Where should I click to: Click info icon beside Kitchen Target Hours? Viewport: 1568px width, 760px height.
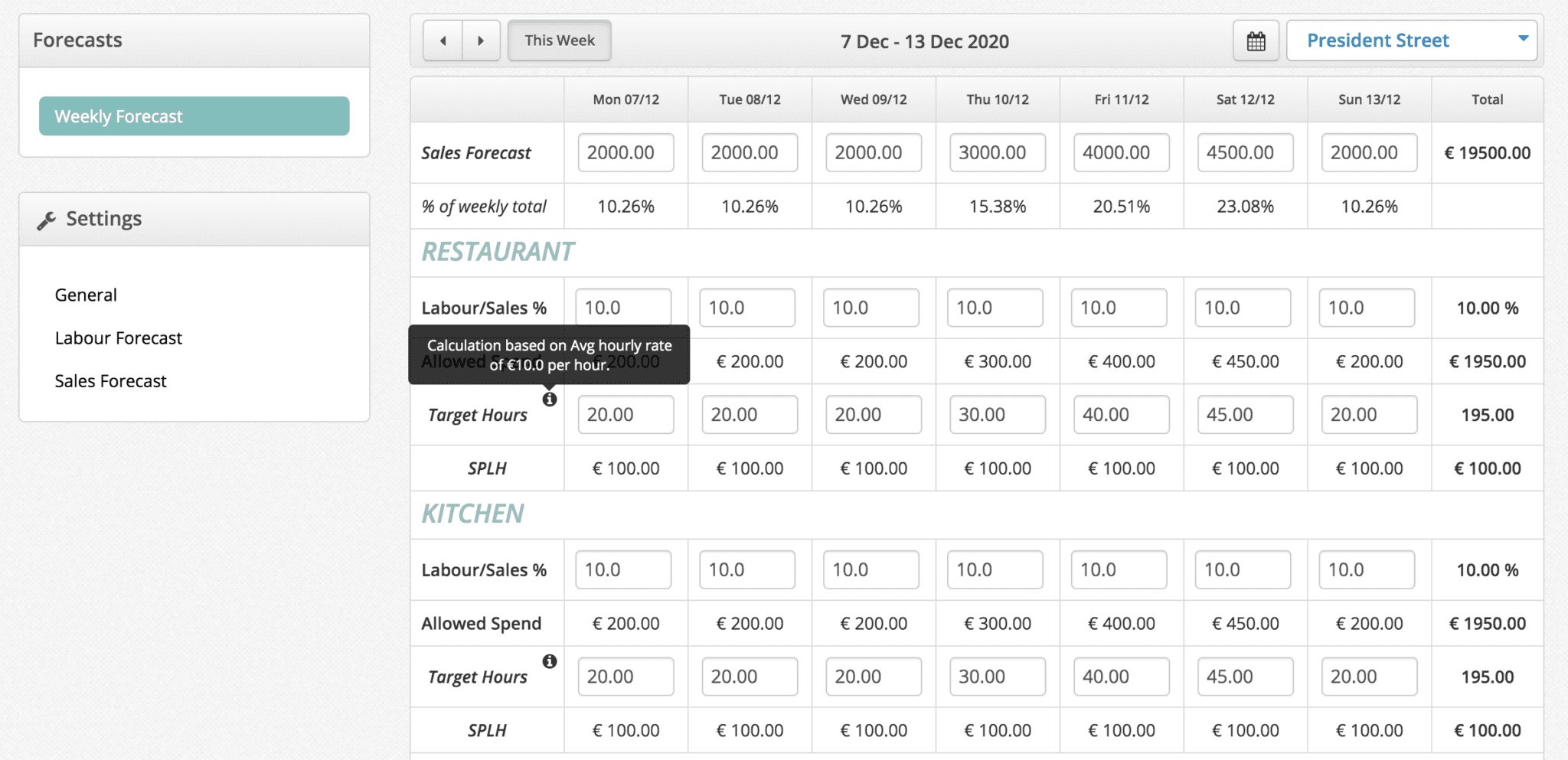coord(550,661)
